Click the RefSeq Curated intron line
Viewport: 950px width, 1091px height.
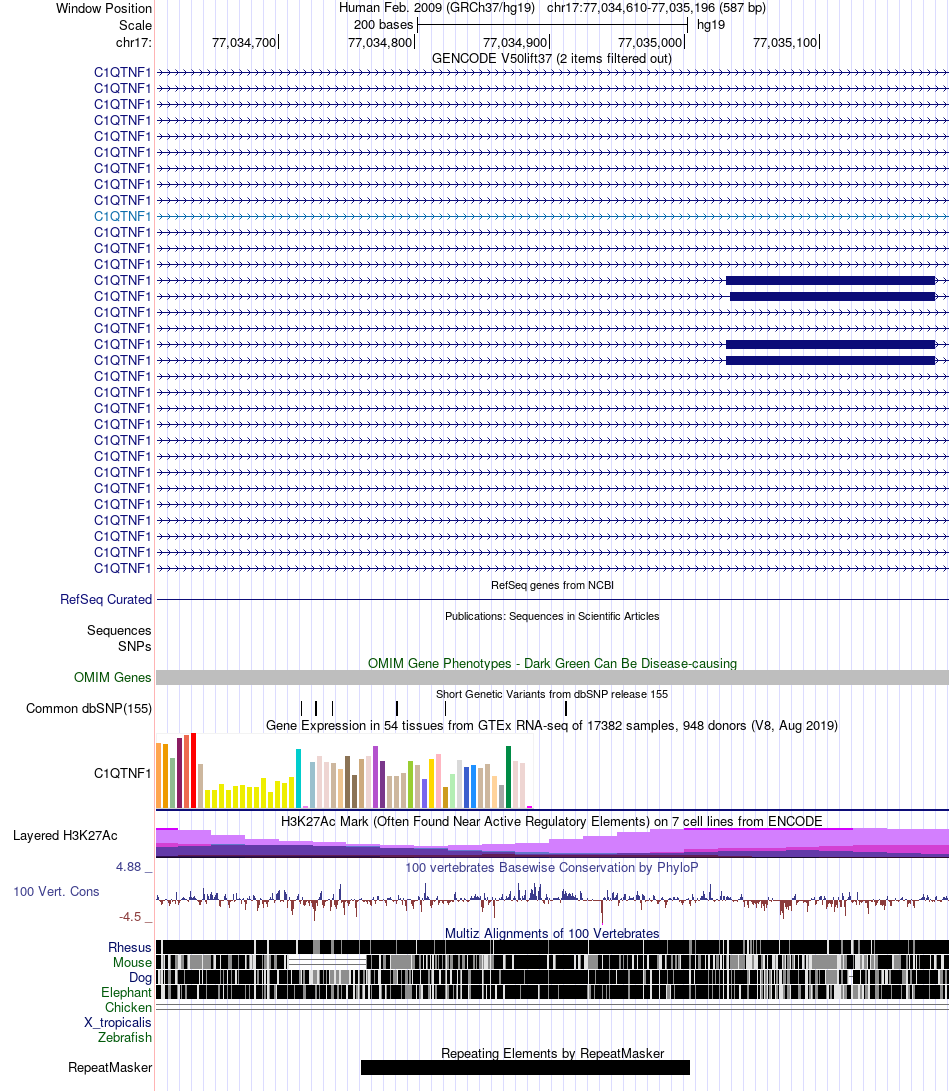[553, 599]
